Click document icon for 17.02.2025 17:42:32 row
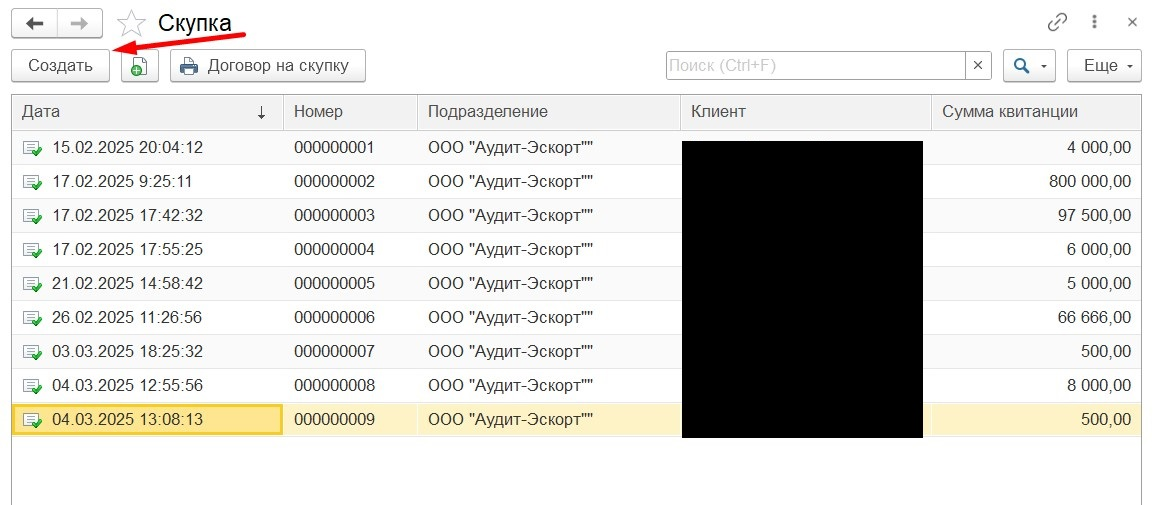Screen dimensions: 1155x505 pyautogui.click(x=32, y=216)
